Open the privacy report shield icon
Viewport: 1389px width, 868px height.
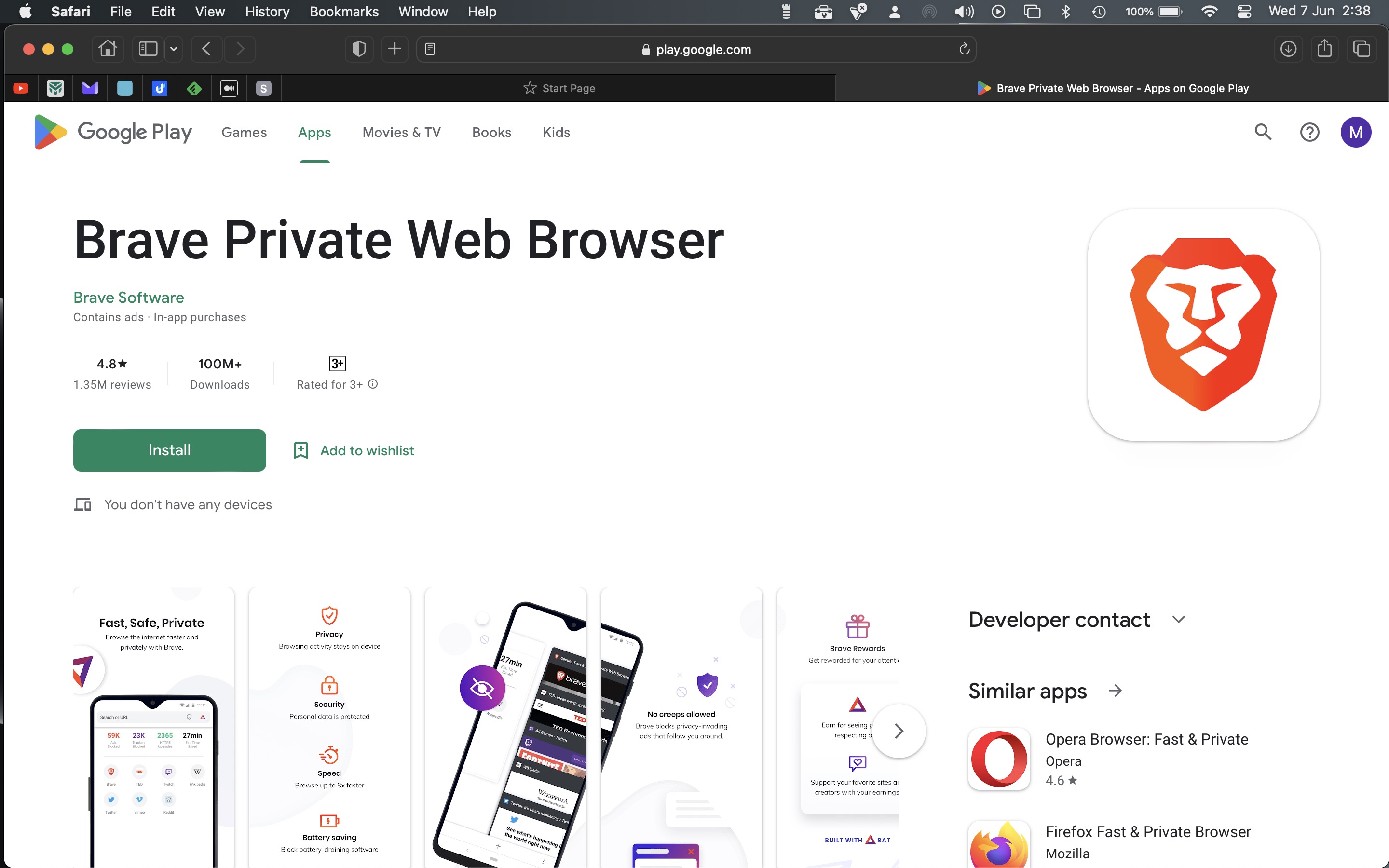click(x=359, y=49)
